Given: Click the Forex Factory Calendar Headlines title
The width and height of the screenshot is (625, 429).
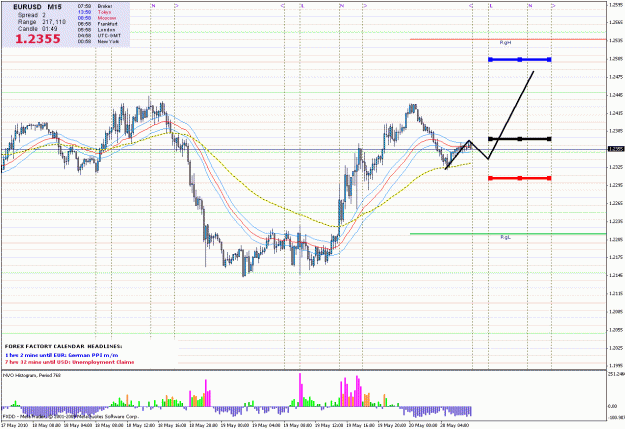Looking at the screenshot, I should 64,346.
